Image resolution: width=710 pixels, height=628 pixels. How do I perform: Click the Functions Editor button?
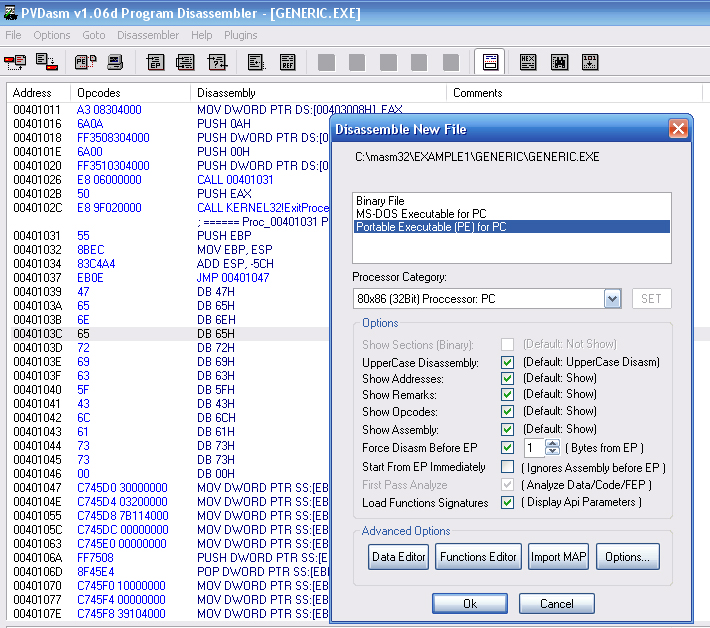point(478,557)
